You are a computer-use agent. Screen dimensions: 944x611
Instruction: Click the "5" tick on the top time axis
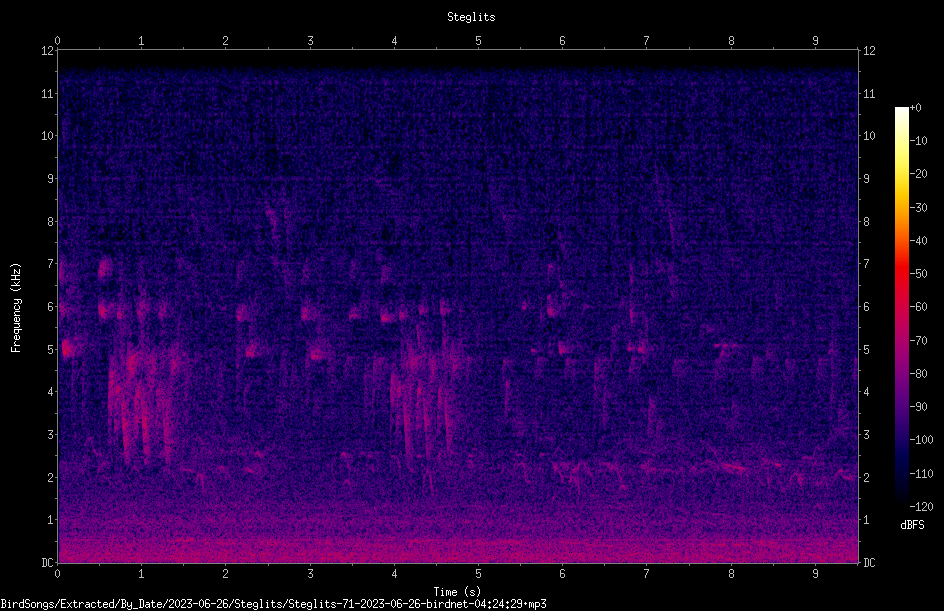point(479,40)
